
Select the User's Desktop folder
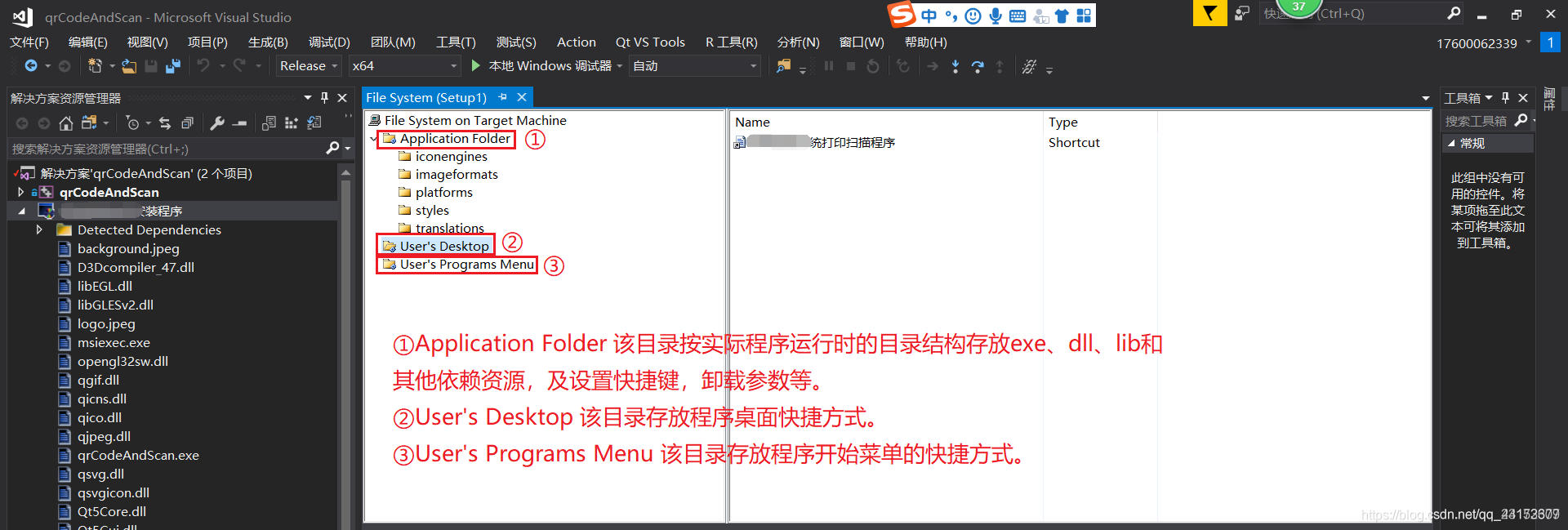pyautogui.click(x=443, y=246)
